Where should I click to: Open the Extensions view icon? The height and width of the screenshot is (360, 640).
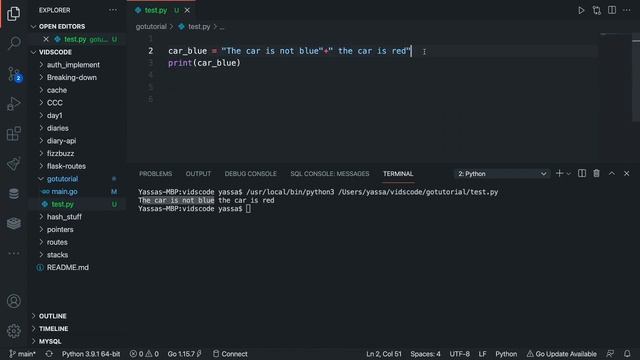coord(13,133)
